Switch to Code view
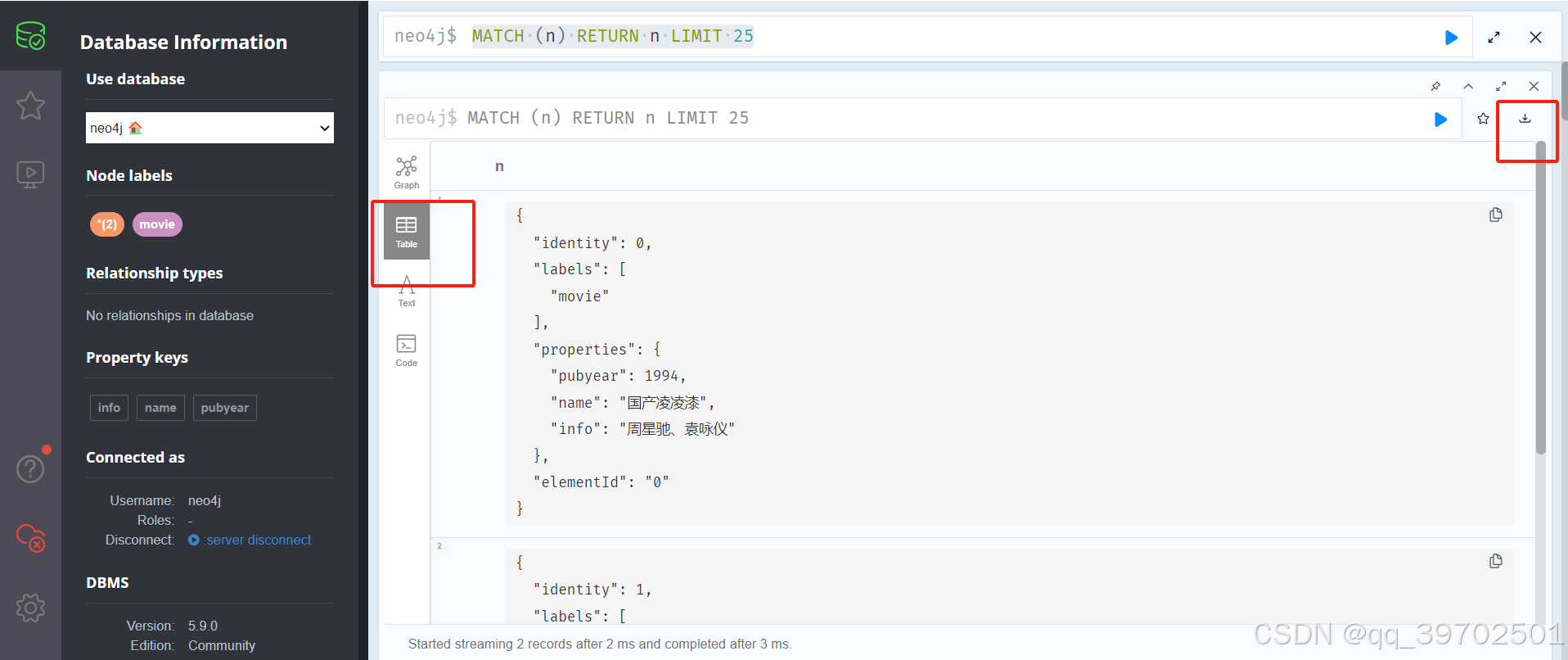Viewport: 1568px width, 660px height. tap(407, 350)
